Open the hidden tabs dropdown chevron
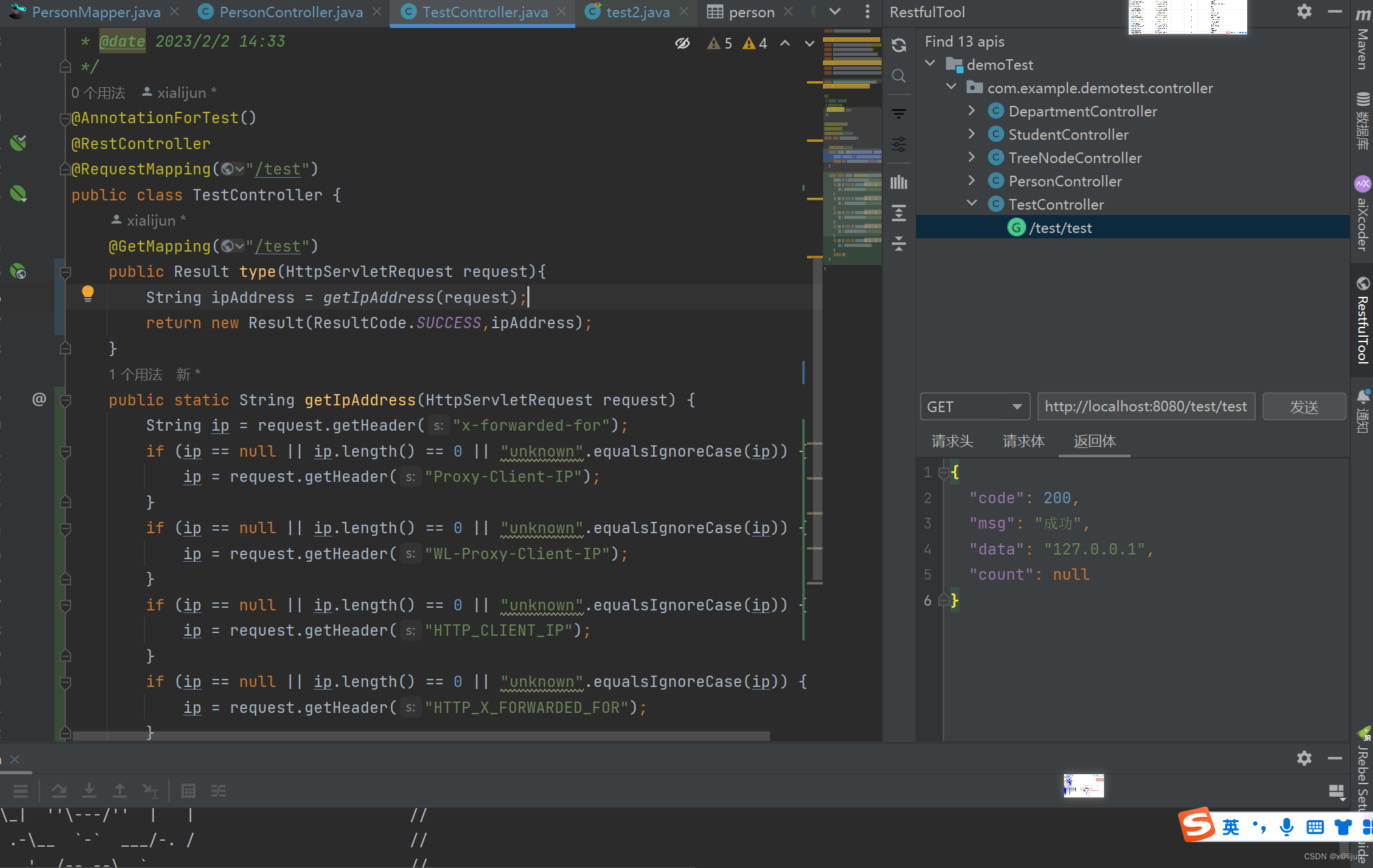 click(835, 11)
